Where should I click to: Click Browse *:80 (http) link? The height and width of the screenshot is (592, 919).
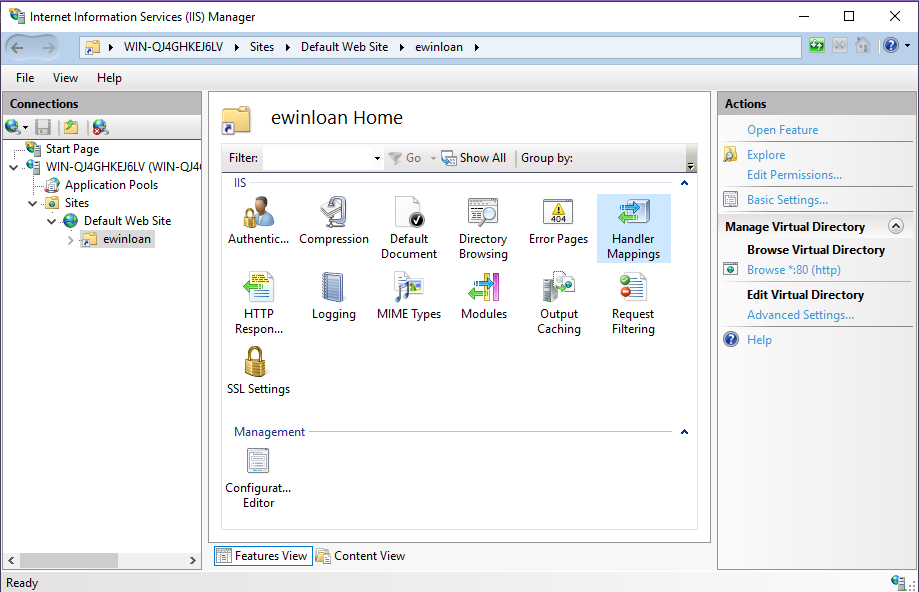coord(794,270)
